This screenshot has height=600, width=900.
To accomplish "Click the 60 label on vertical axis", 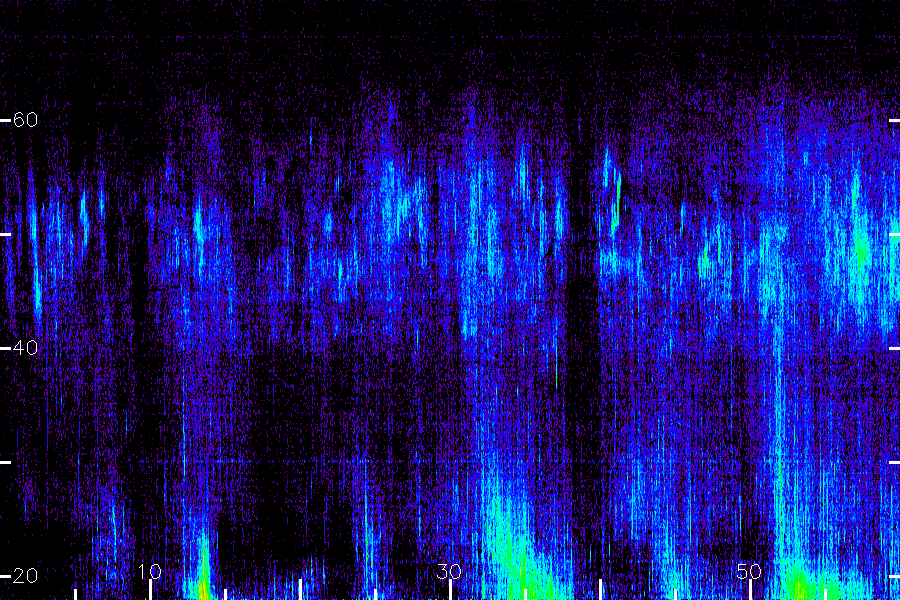I will point(25,120).
